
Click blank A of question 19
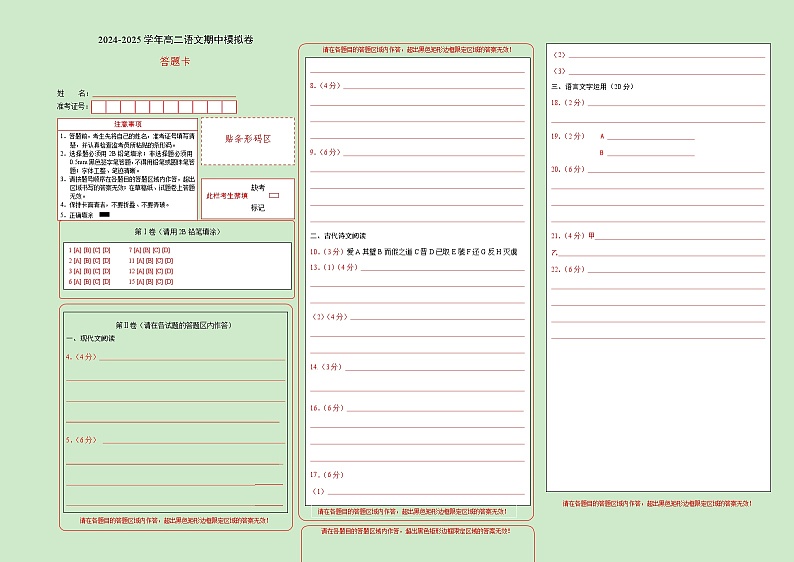(x=651, y=138)
